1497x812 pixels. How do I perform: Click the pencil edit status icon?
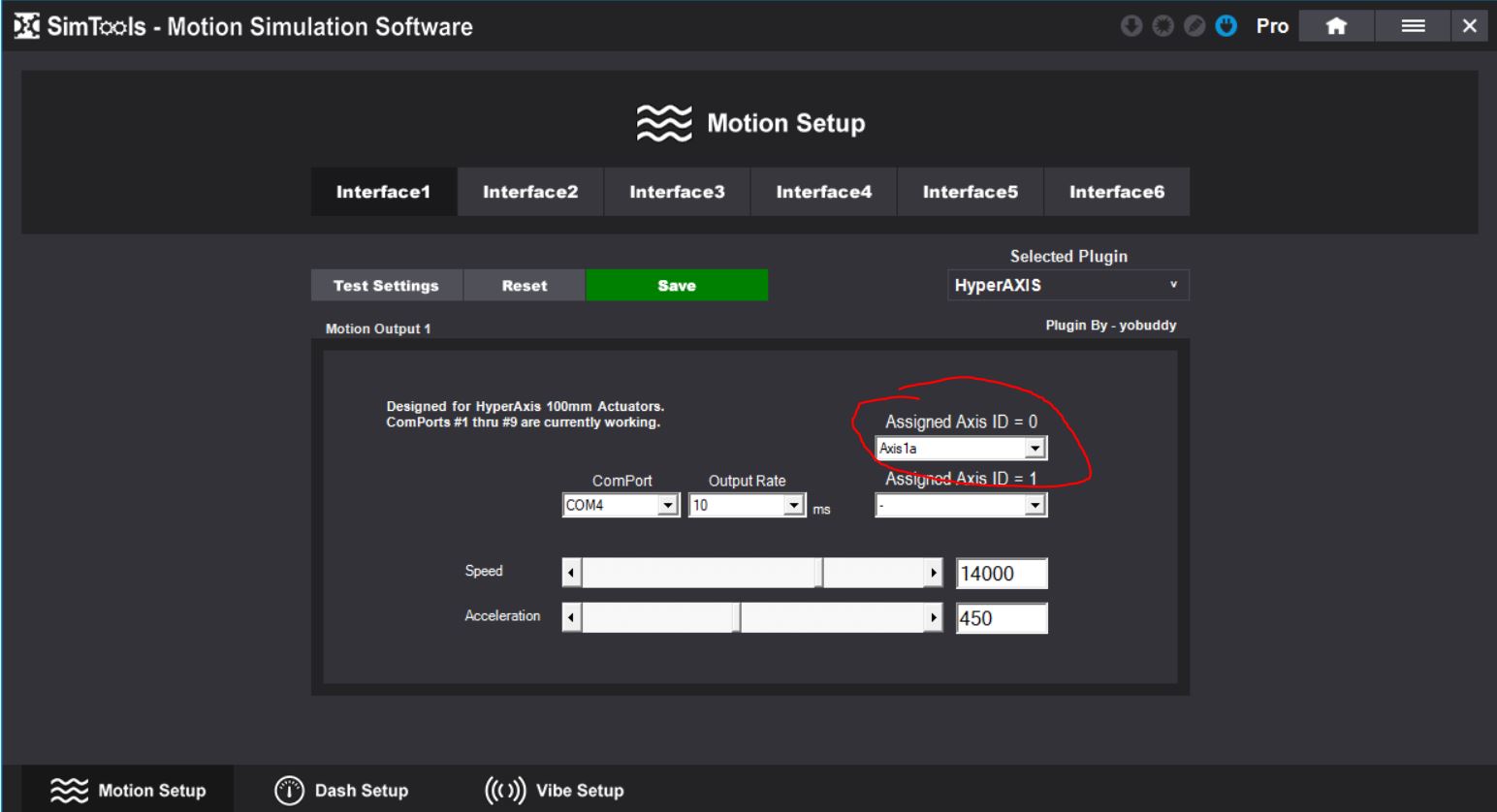(x=1194, y=26)
